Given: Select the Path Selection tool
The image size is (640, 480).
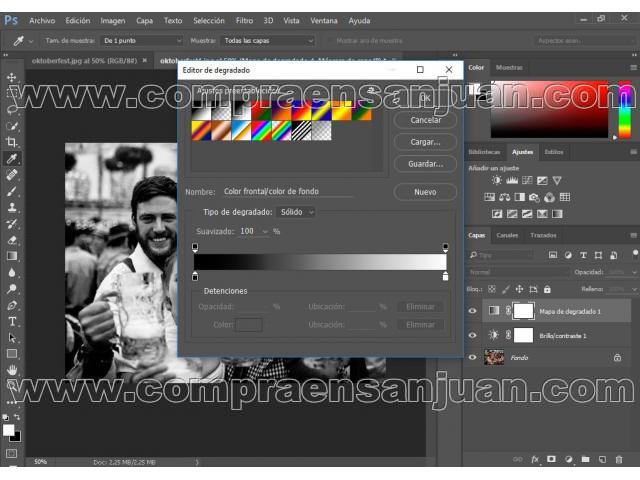Looking at the screenshot, I should point(11,338).
